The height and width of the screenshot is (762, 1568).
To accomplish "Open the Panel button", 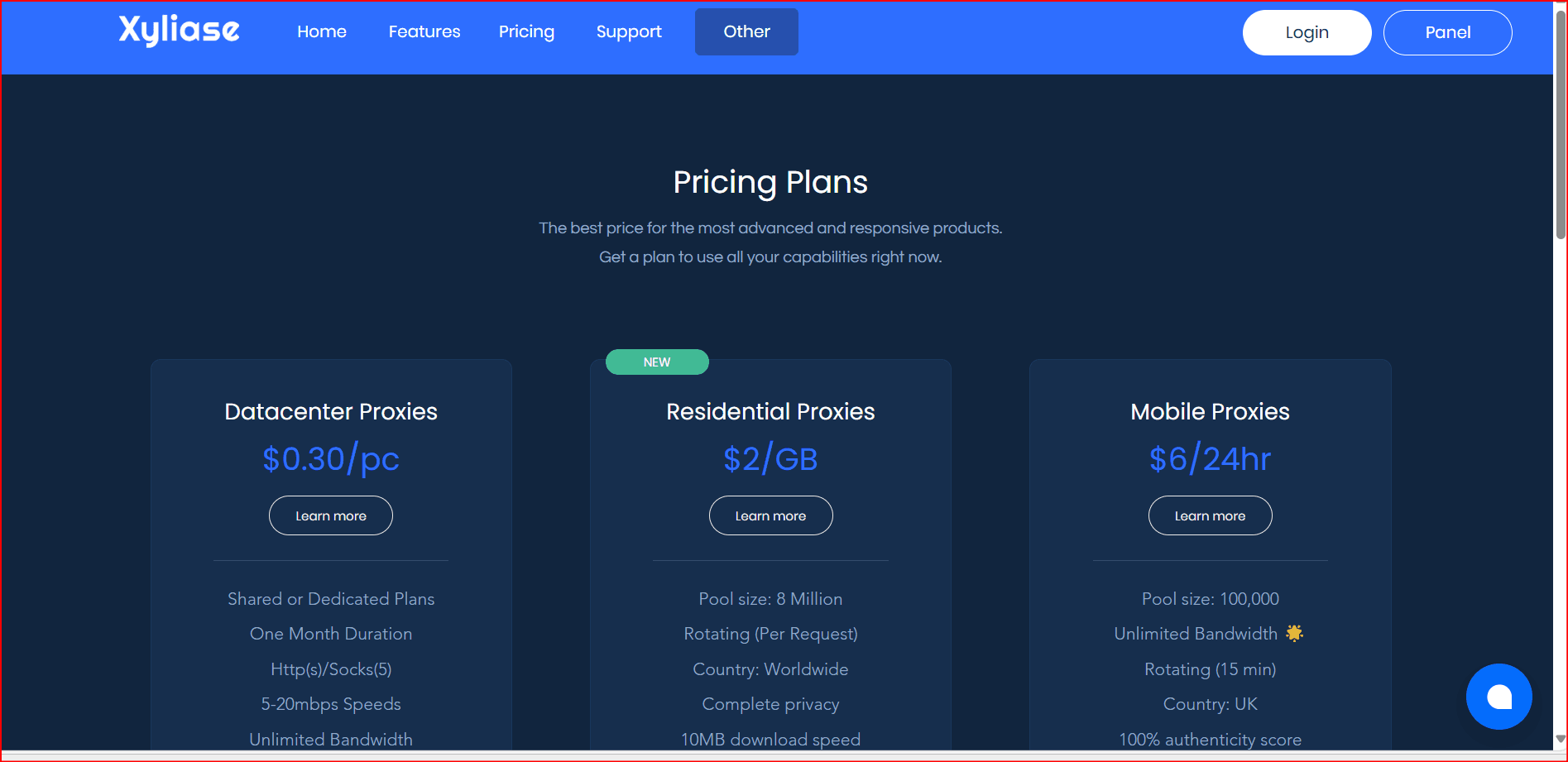I will click(x=1447, y=32).
